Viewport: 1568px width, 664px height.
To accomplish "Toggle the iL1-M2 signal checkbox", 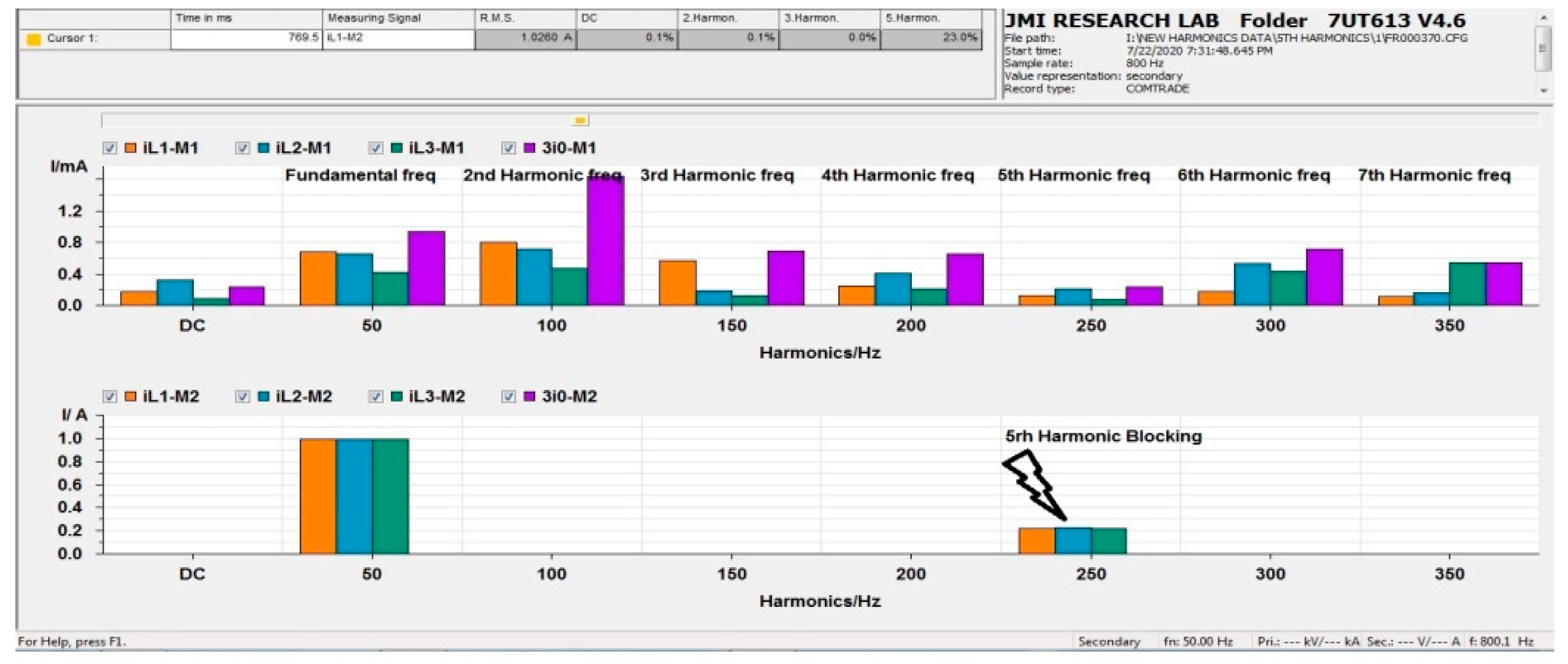I will pos(110,396).
